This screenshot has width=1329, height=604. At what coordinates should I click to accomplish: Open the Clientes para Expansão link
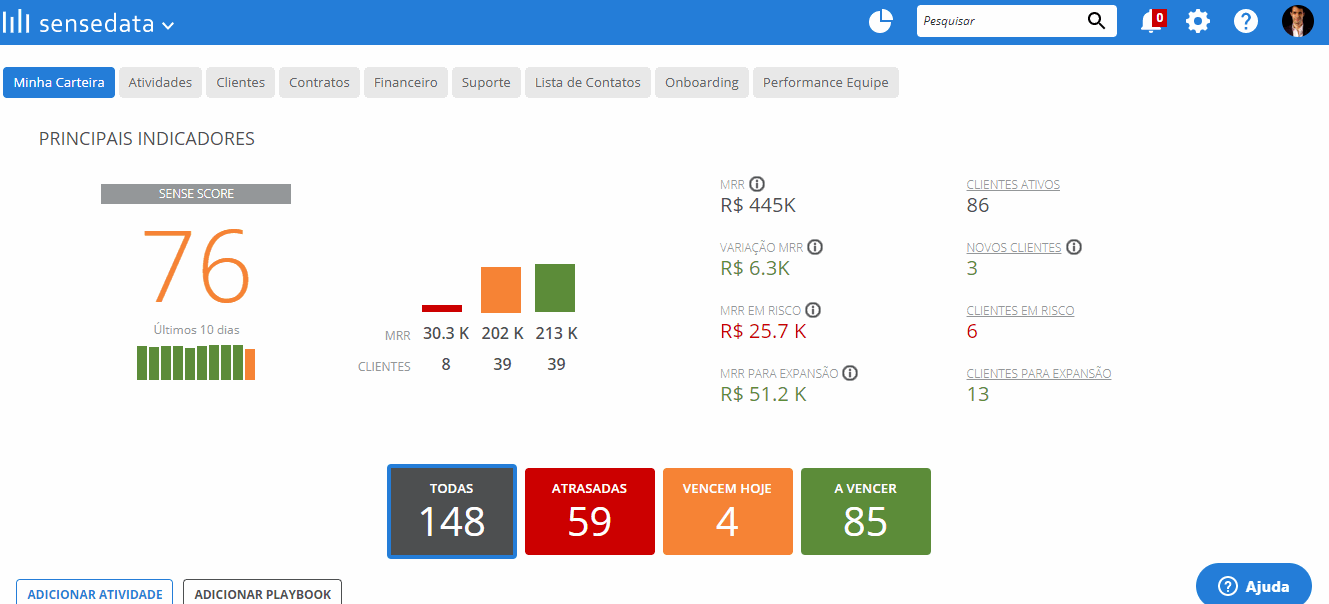(x=1039, y=374)
